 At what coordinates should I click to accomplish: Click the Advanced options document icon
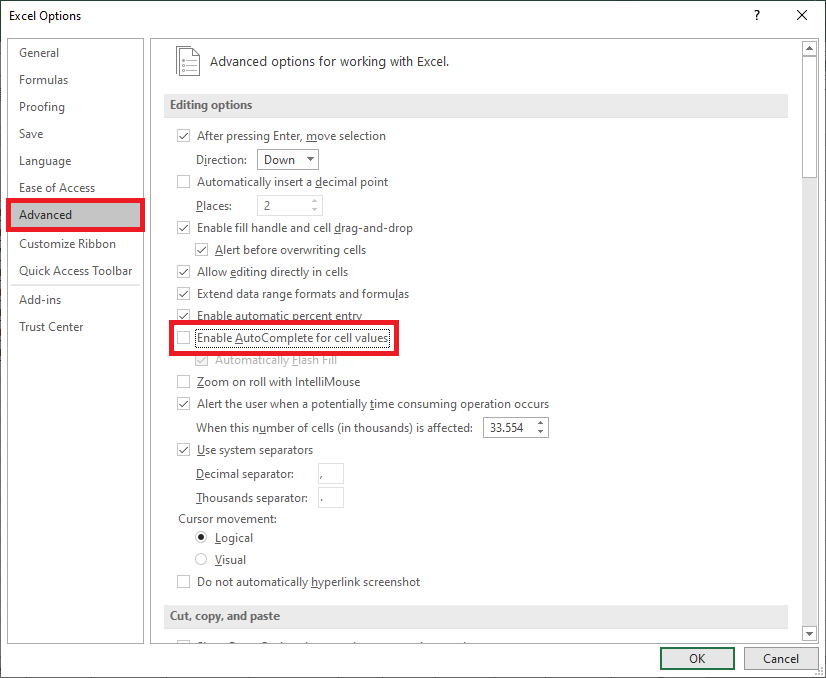pyautogui.click(x=188, y=62)
